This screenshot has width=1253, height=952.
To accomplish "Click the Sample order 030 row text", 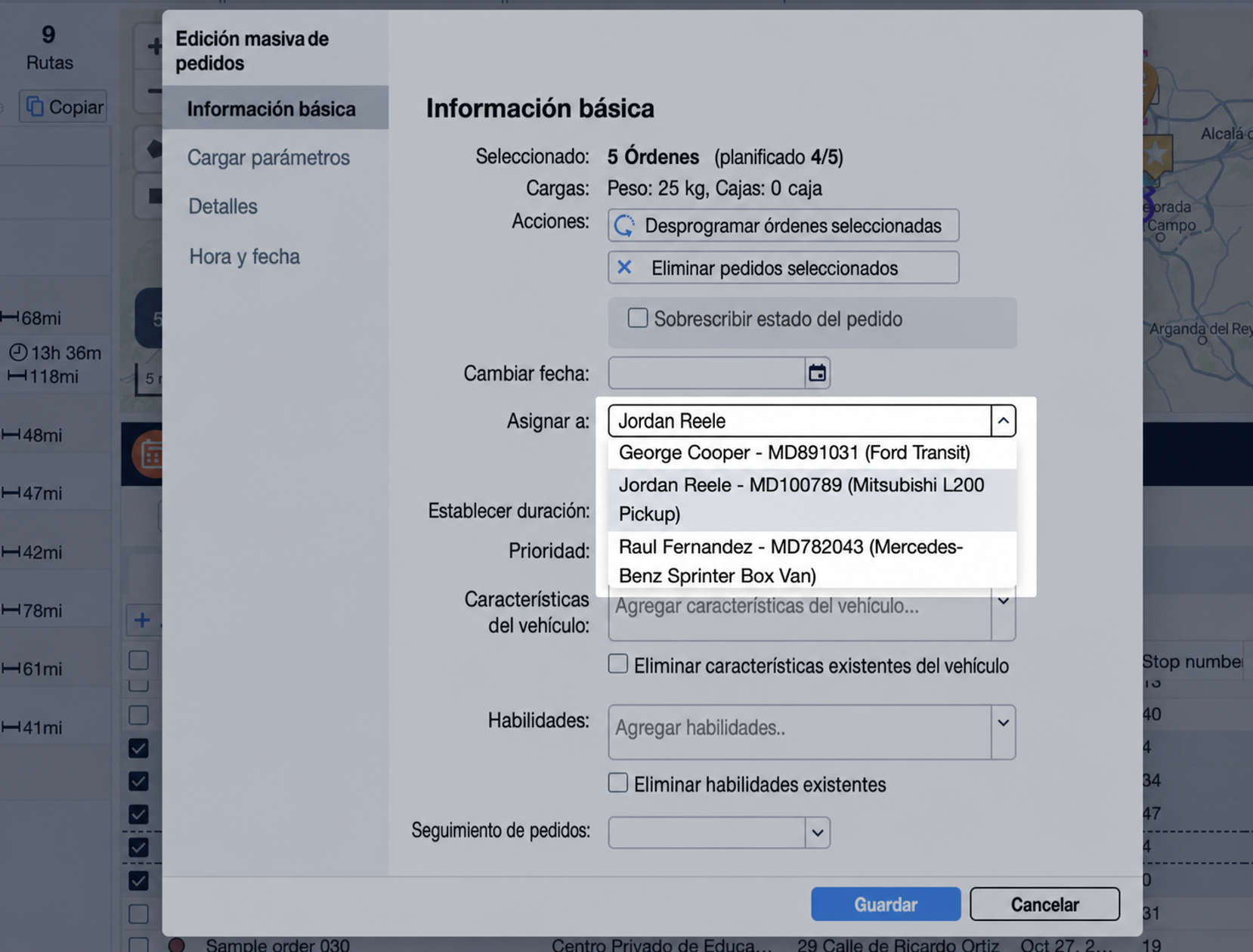I will 277,944.
